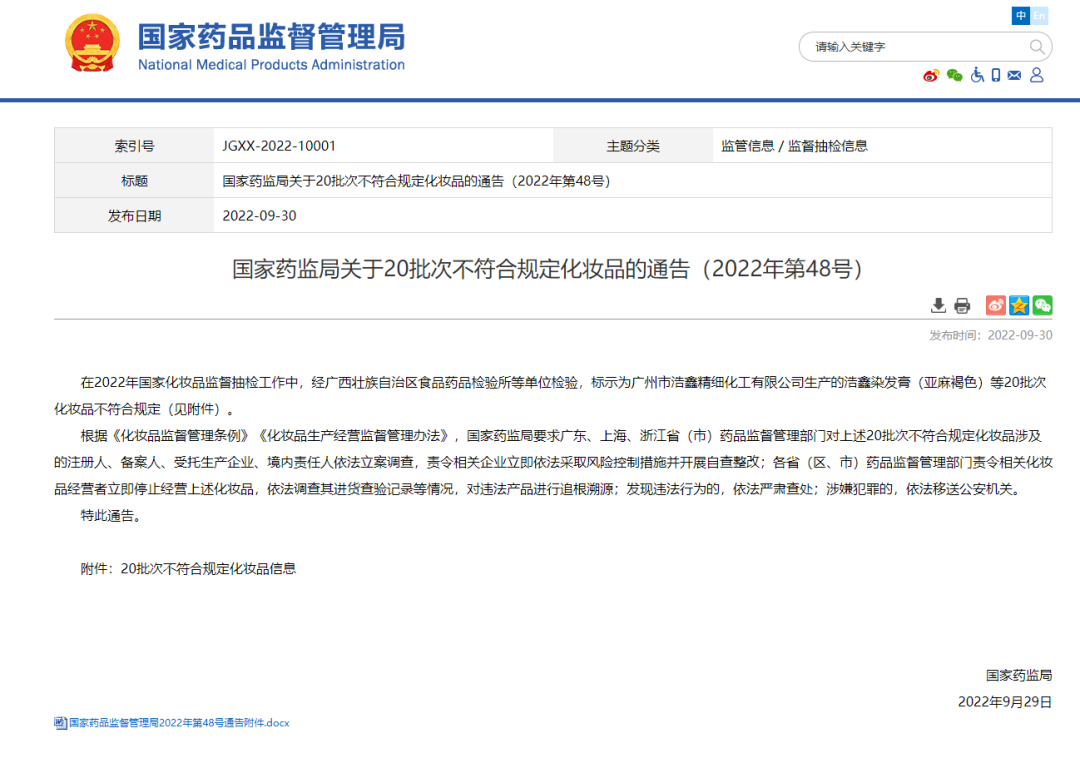Screen dimensions: 1080x773
Task: Expand search via magnifier icon
Action: tap(1037, 46)
